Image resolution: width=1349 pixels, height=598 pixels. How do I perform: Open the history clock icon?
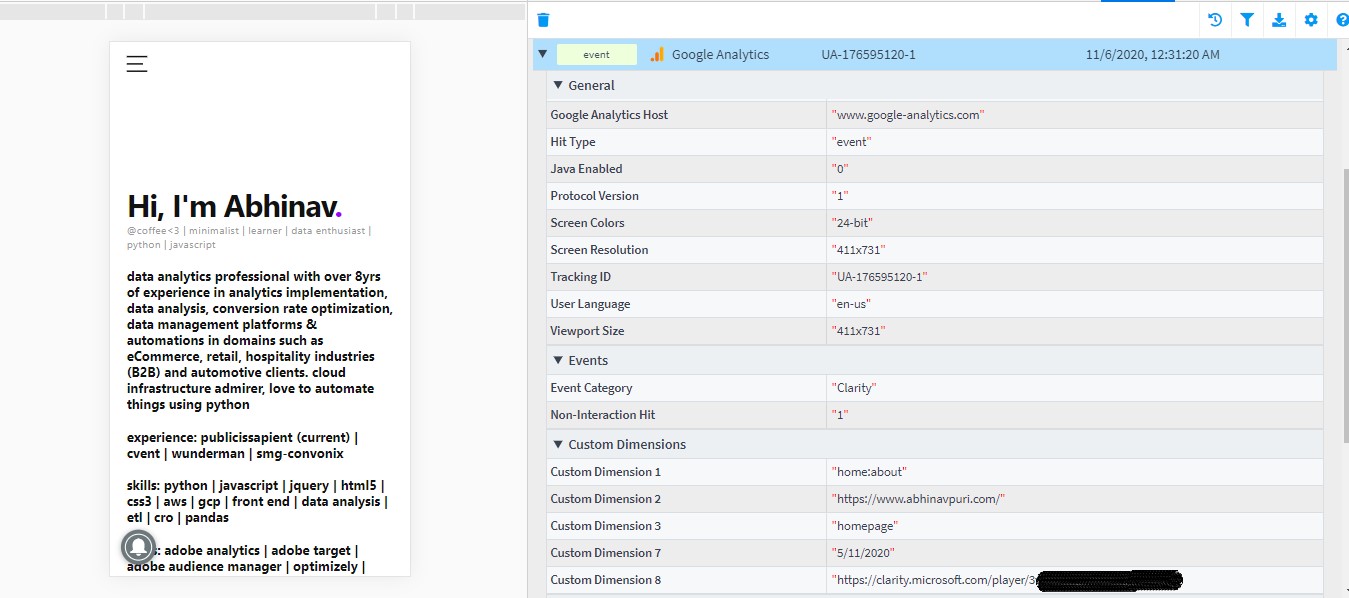1215,20
